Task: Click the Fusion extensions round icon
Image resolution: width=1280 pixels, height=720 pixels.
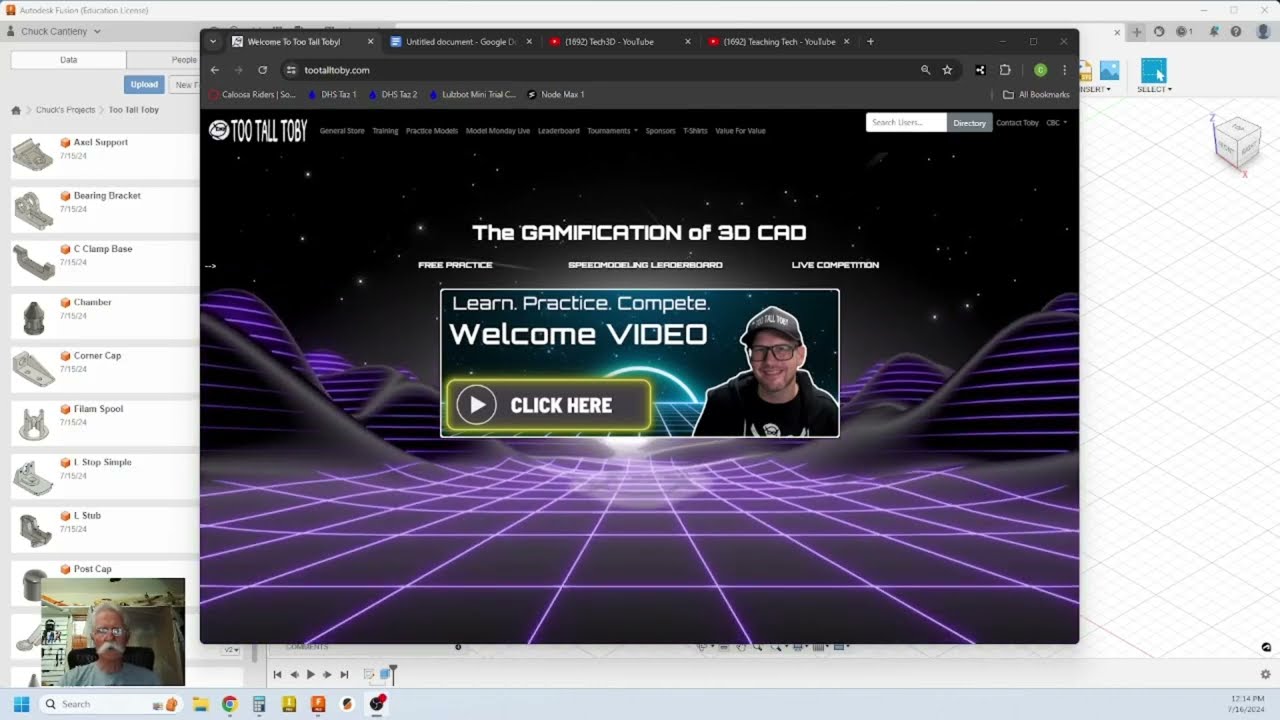Action: point(1159,32)
